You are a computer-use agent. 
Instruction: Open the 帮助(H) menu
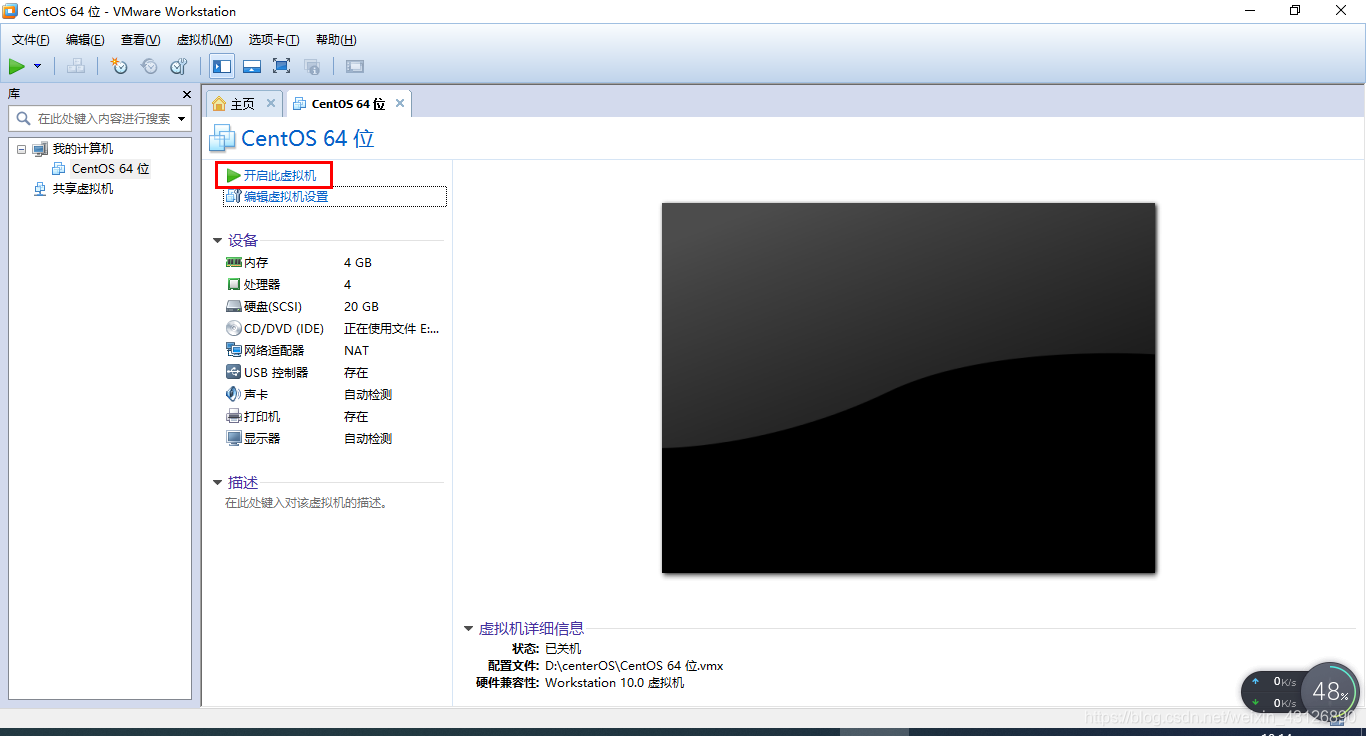(336, 40)
